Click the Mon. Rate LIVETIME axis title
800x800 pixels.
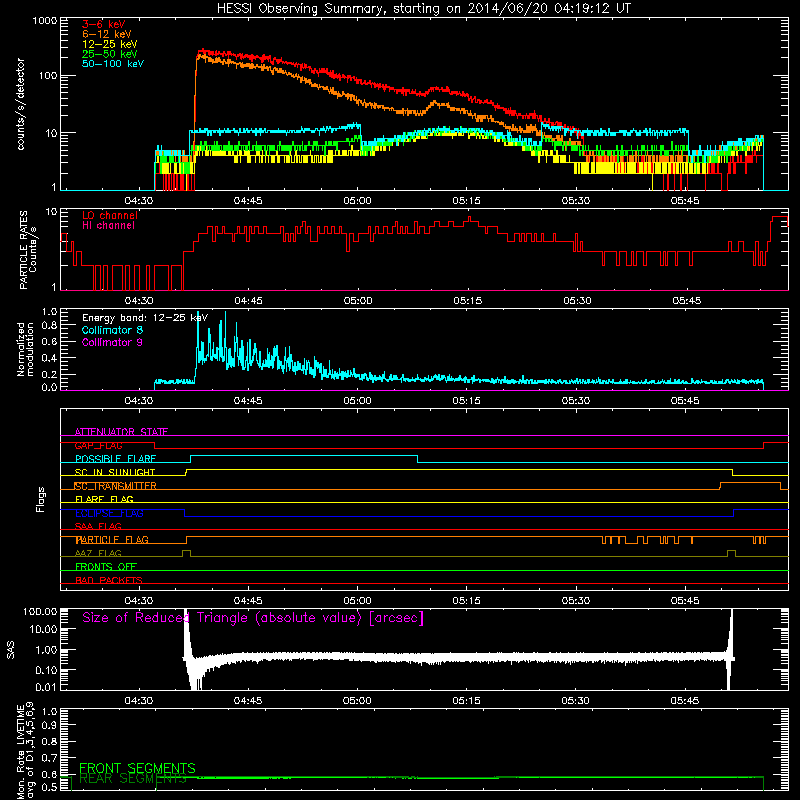26,750
